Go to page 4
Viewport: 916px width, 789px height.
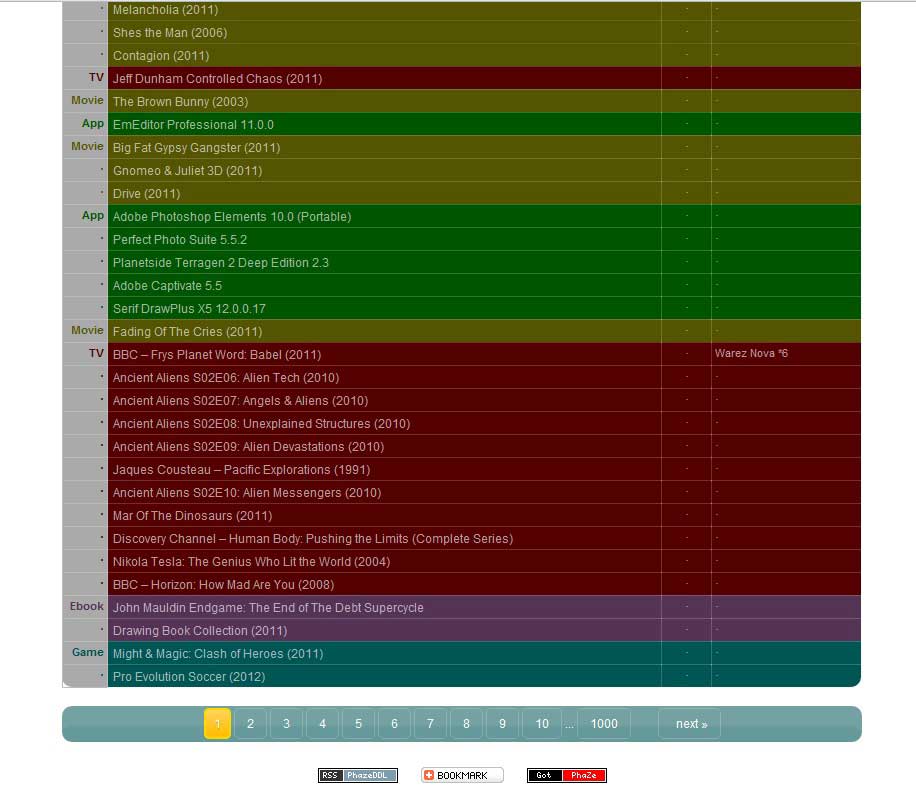coord(322,724)
